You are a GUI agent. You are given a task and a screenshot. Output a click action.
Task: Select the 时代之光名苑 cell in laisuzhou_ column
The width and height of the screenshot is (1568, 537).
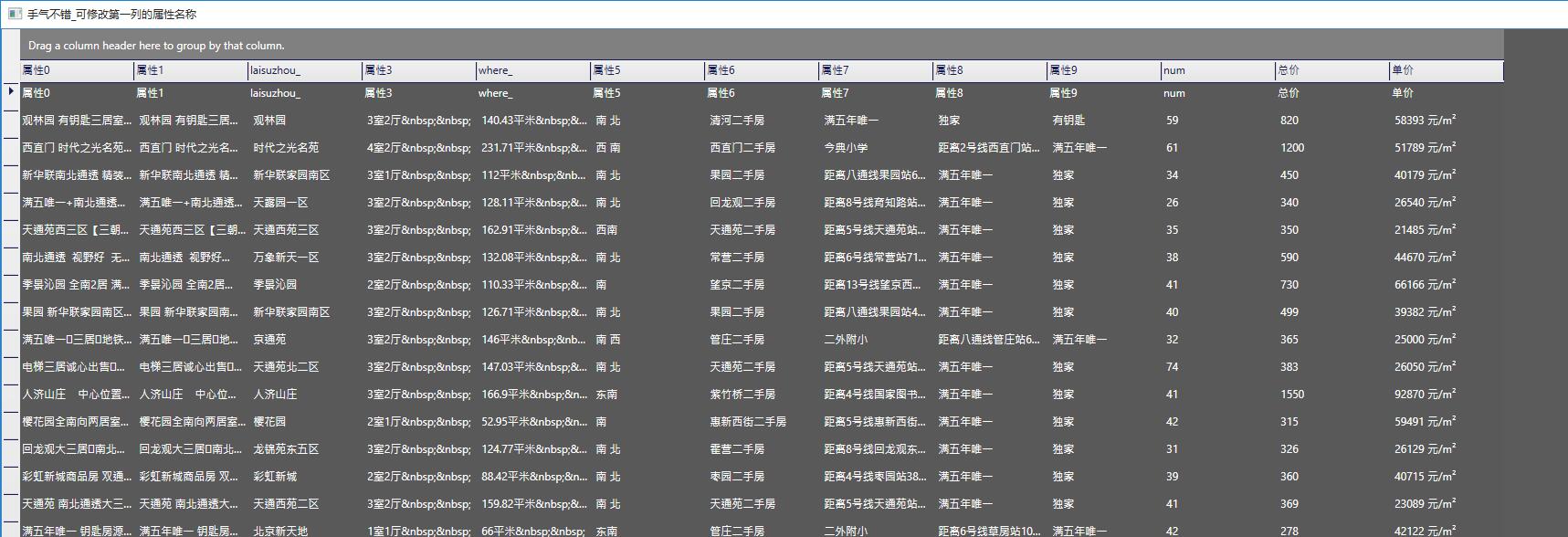(286, 148)
